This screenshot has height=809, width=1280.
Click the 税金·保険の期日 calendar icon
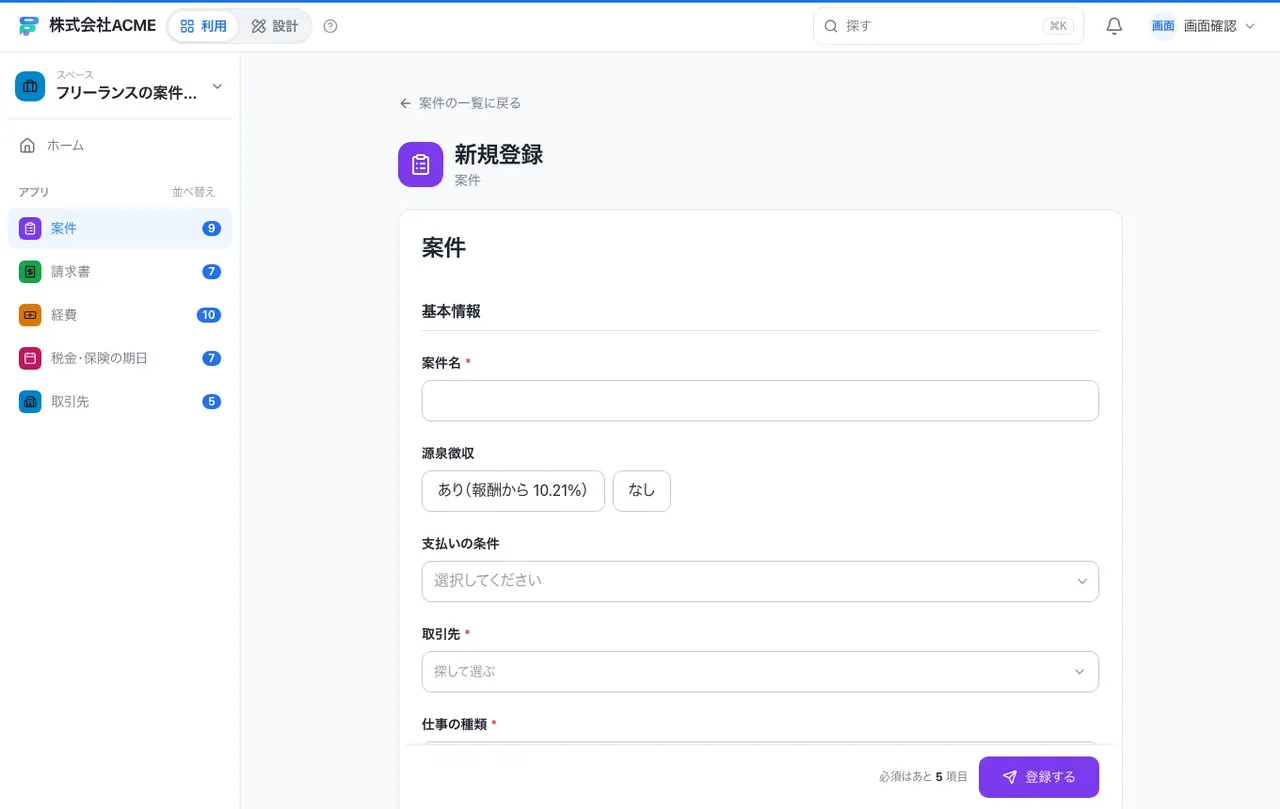tap(30, 358)
